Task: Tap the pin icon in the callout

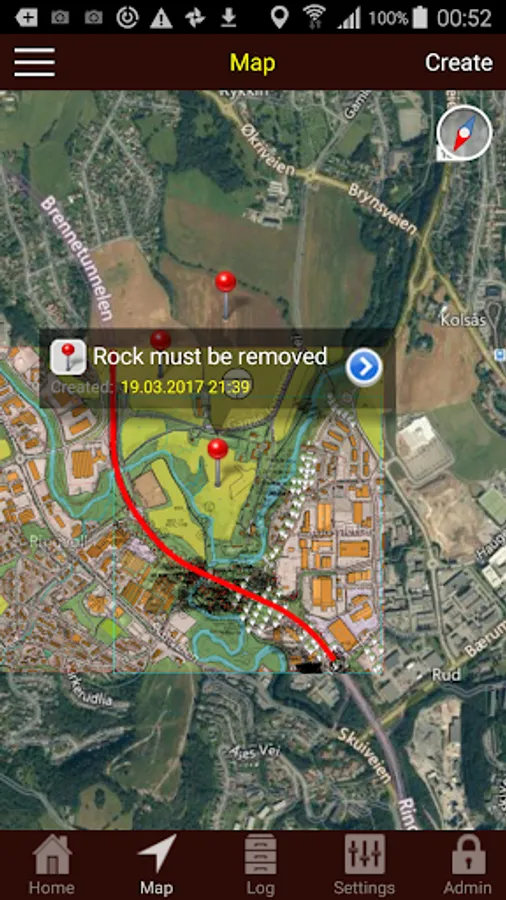Action: 68,356
